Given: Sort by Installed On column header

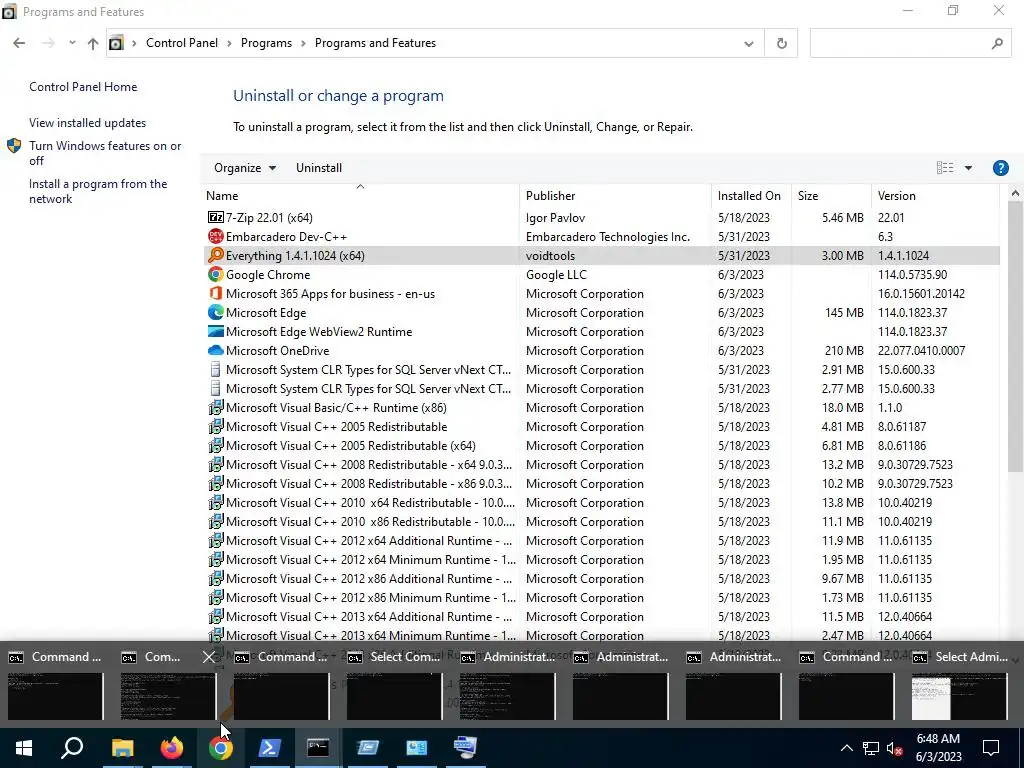Looking at the screenshot, I should coord(749,196).
